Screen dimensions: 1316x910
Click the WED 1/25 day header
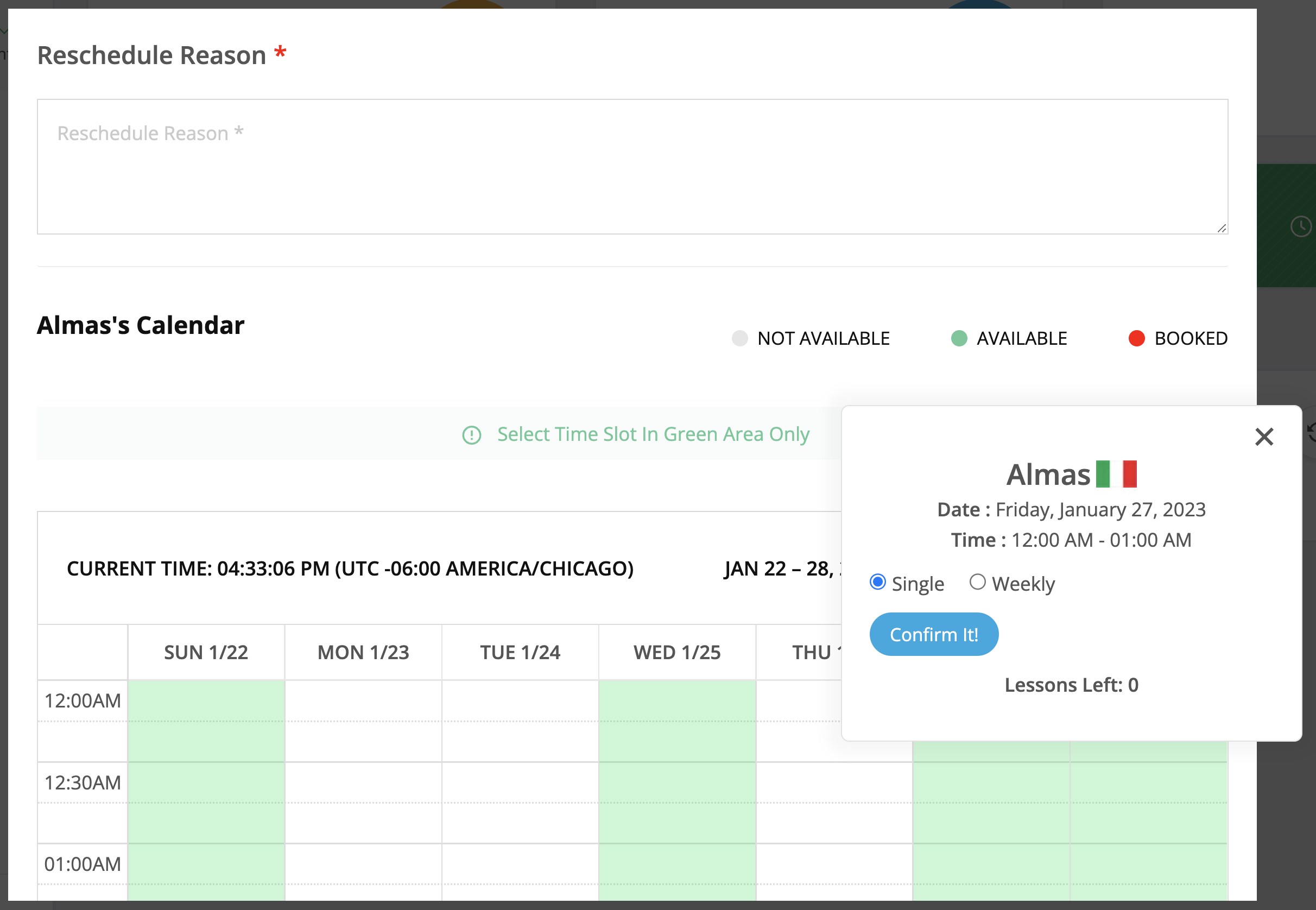676,652
